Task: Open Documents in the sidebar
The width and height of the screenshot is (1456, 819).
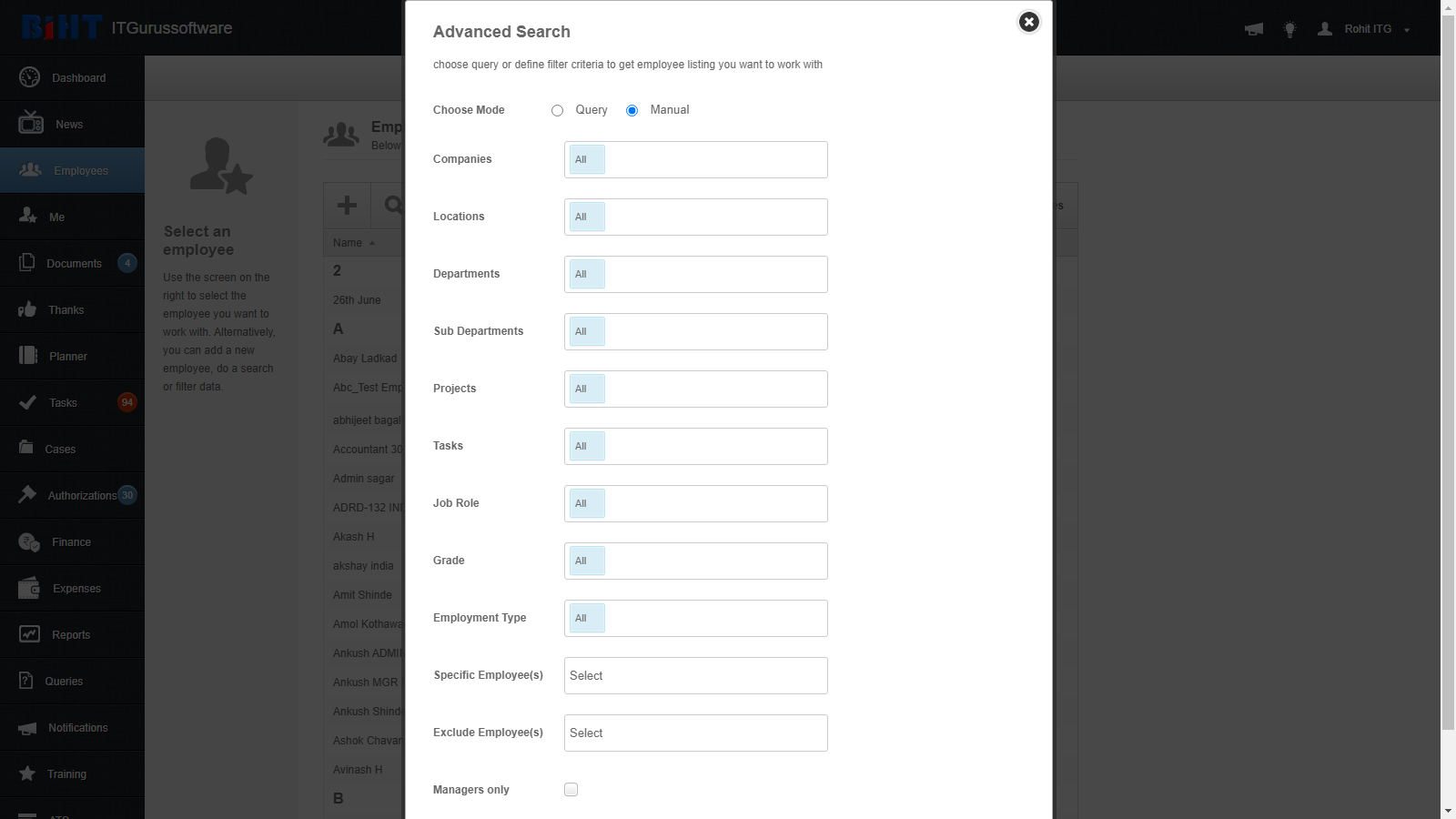Action: [72, 264]
